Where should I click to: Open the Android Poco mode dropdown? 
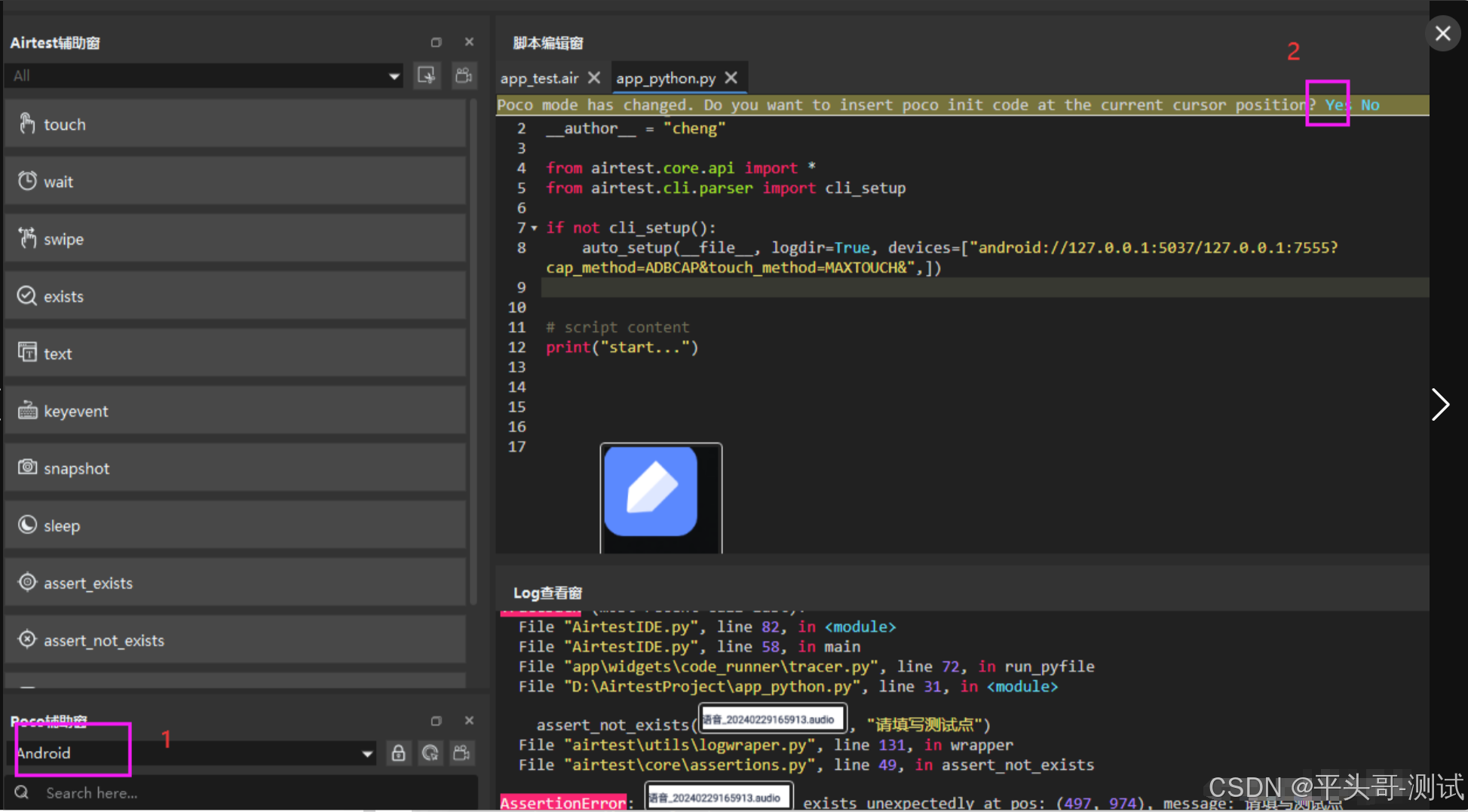193,753
